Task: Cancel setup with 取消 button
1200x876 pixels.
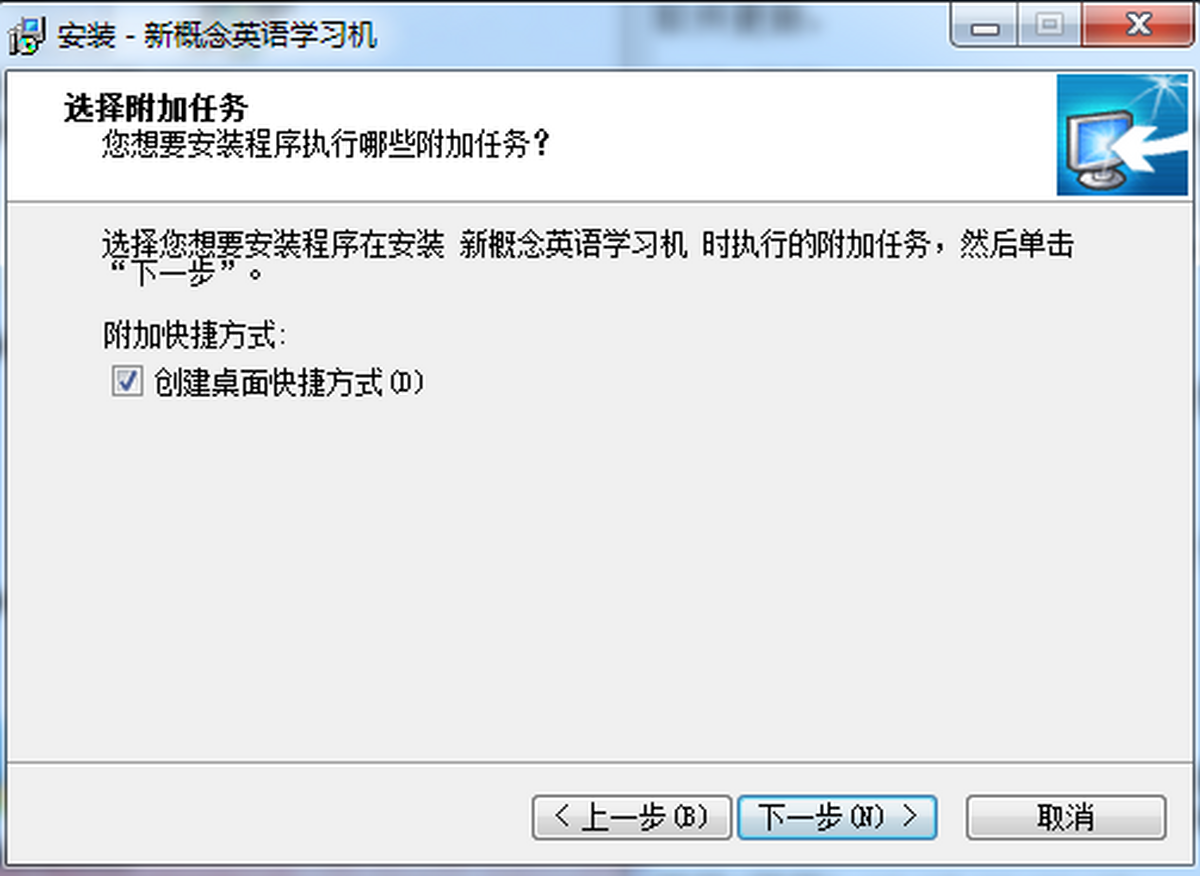Action: 1066,817
